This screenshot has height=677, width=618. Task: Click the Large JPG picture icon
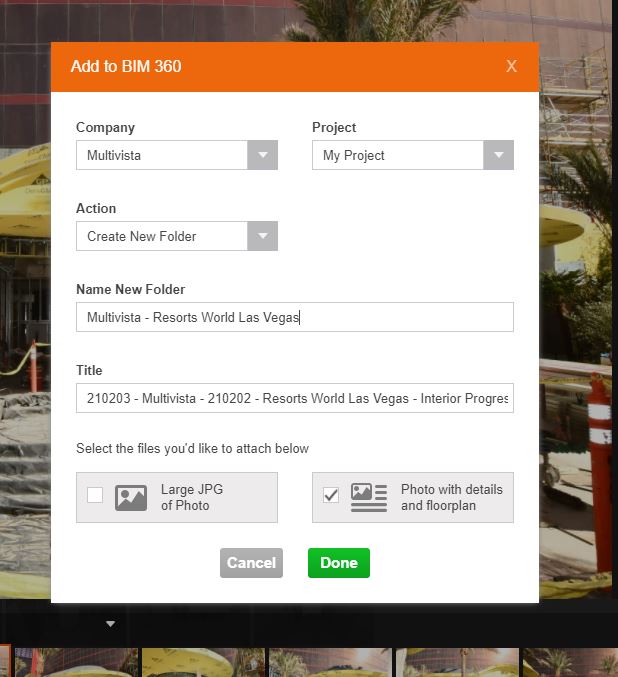pyautogui.click(x=131, y=498)
